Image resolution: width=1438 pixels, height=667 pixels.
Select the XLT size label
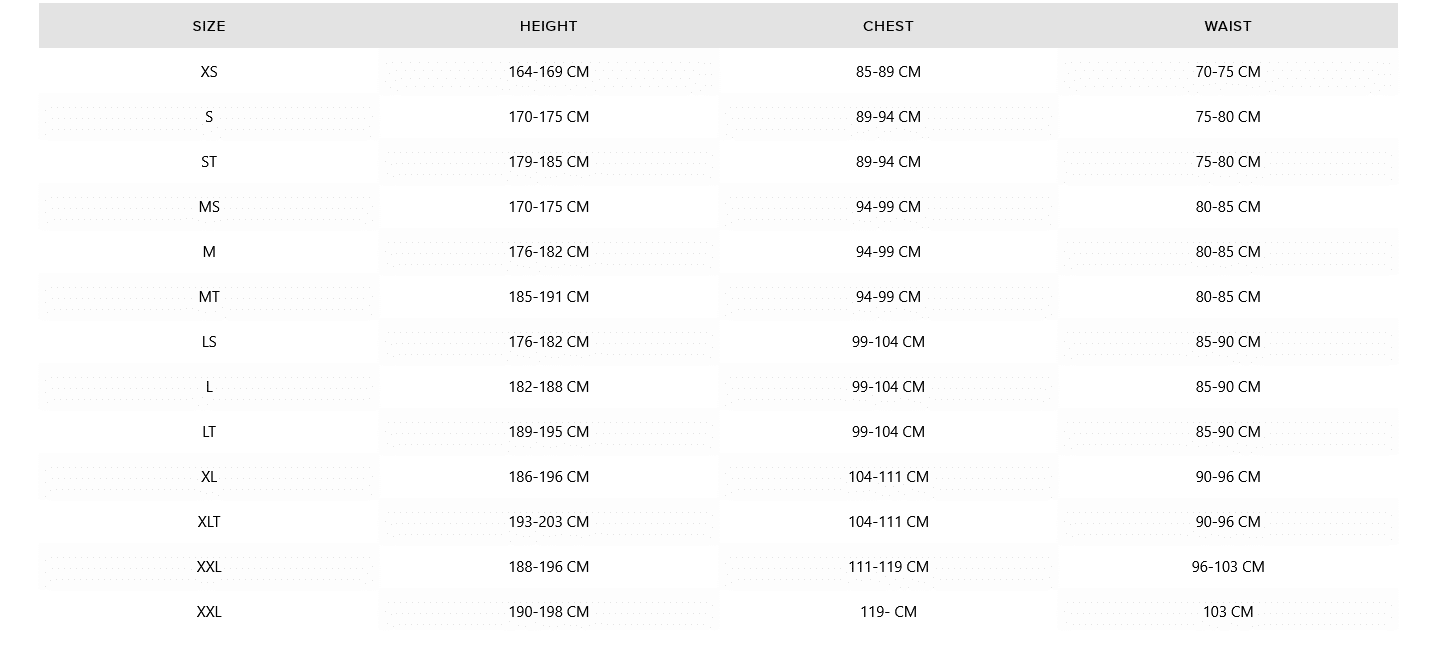pos(209,522)
